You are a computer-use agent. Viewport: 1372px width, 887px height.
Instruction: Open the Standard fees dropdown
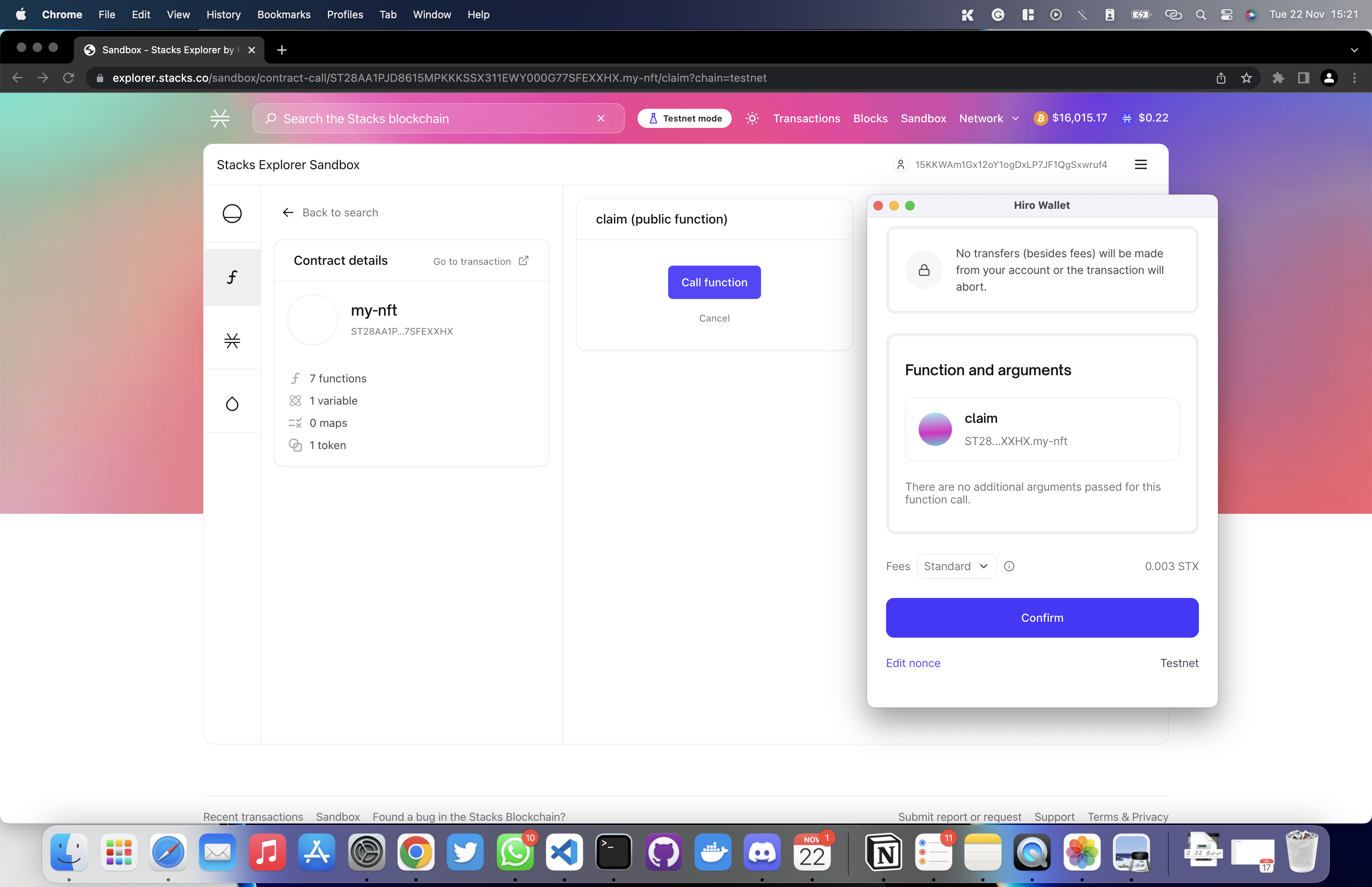click(956, 566)
